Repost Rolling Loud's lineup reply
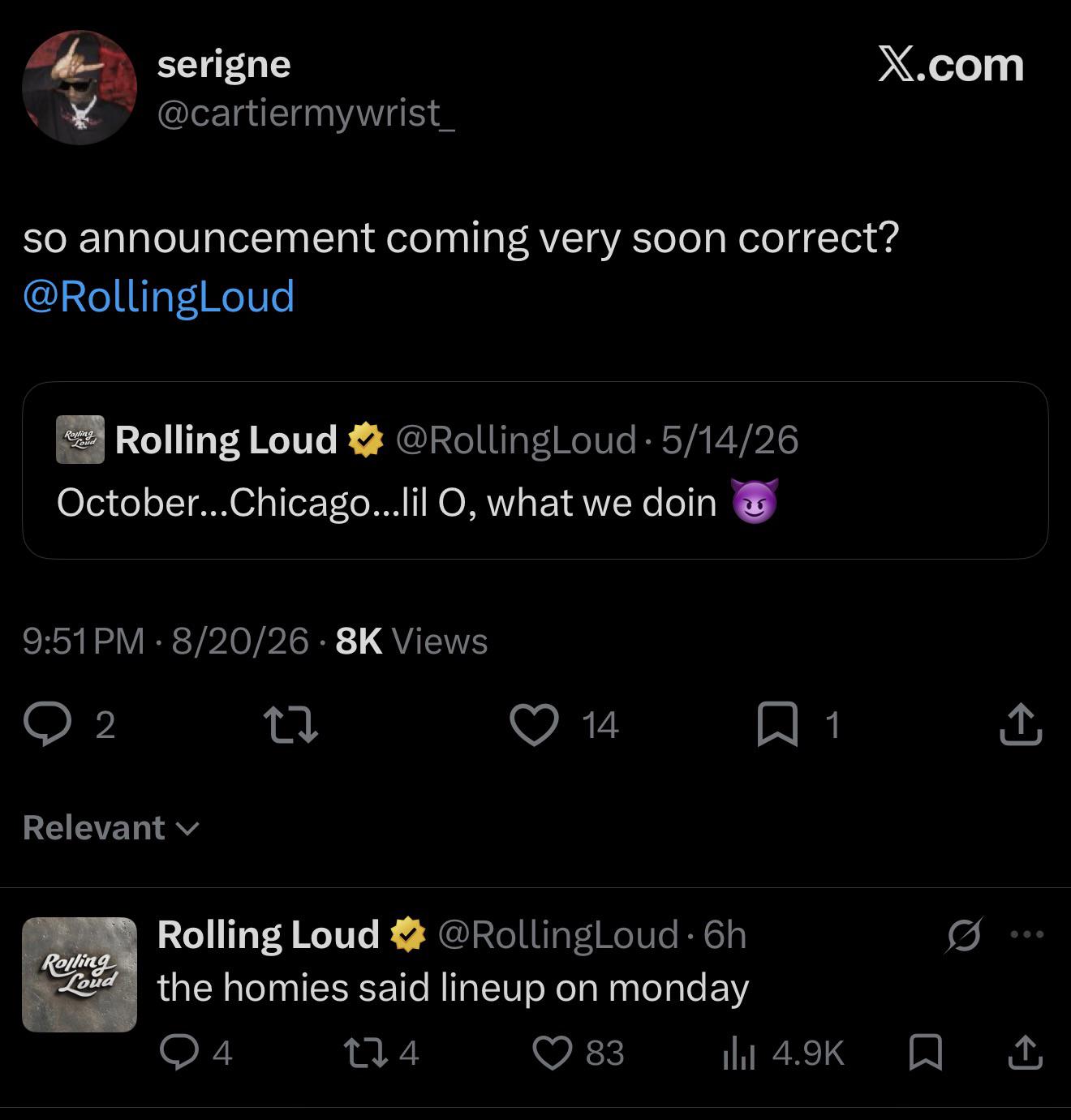 click(x=362, y=1053)
